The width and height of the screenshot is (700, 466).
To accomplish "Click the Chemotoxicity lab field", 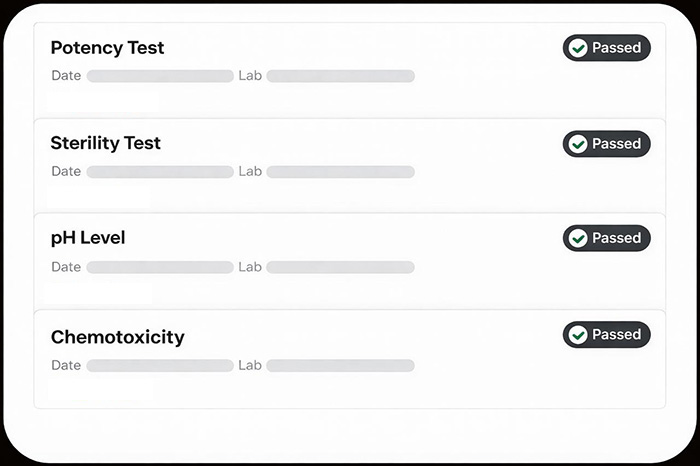I will tap(340, 366).
